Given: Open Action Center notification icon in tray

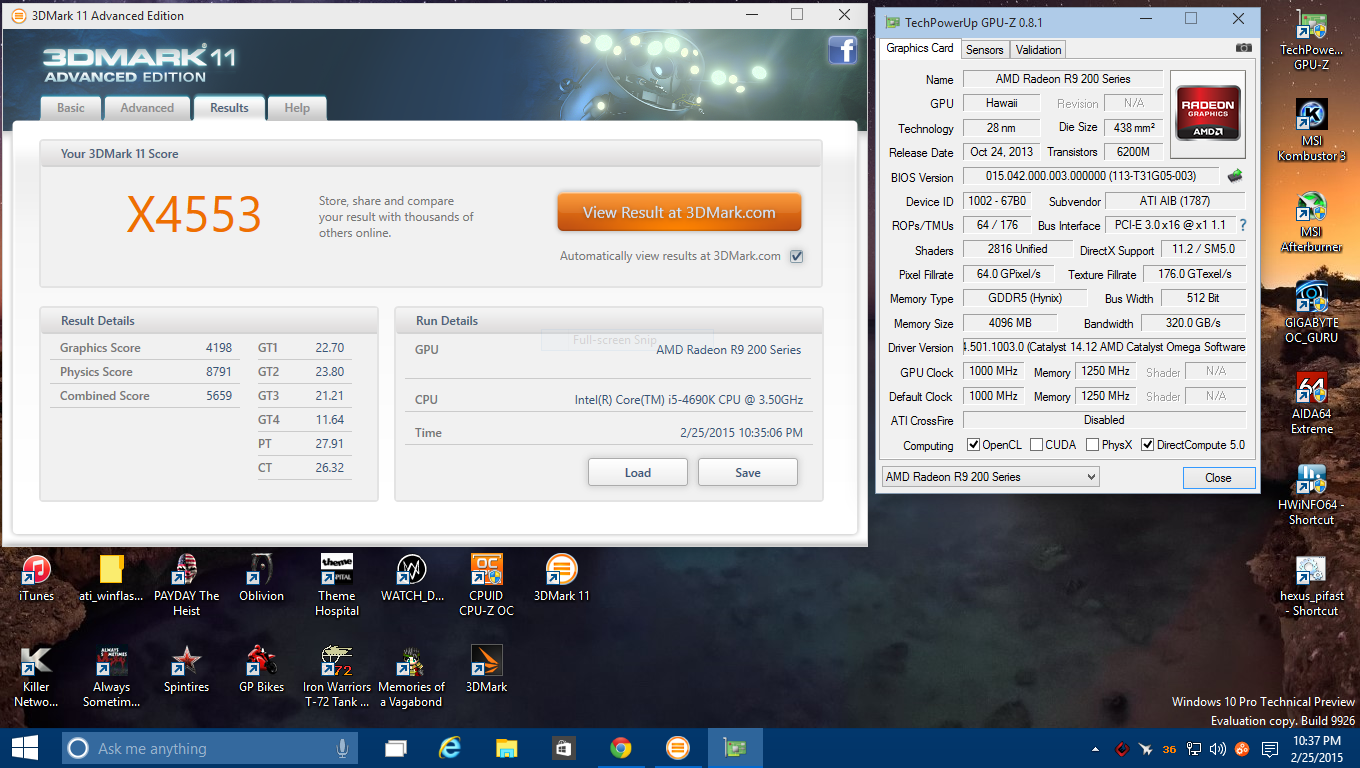Looking at the screenshot, I should coord(1270,749).
